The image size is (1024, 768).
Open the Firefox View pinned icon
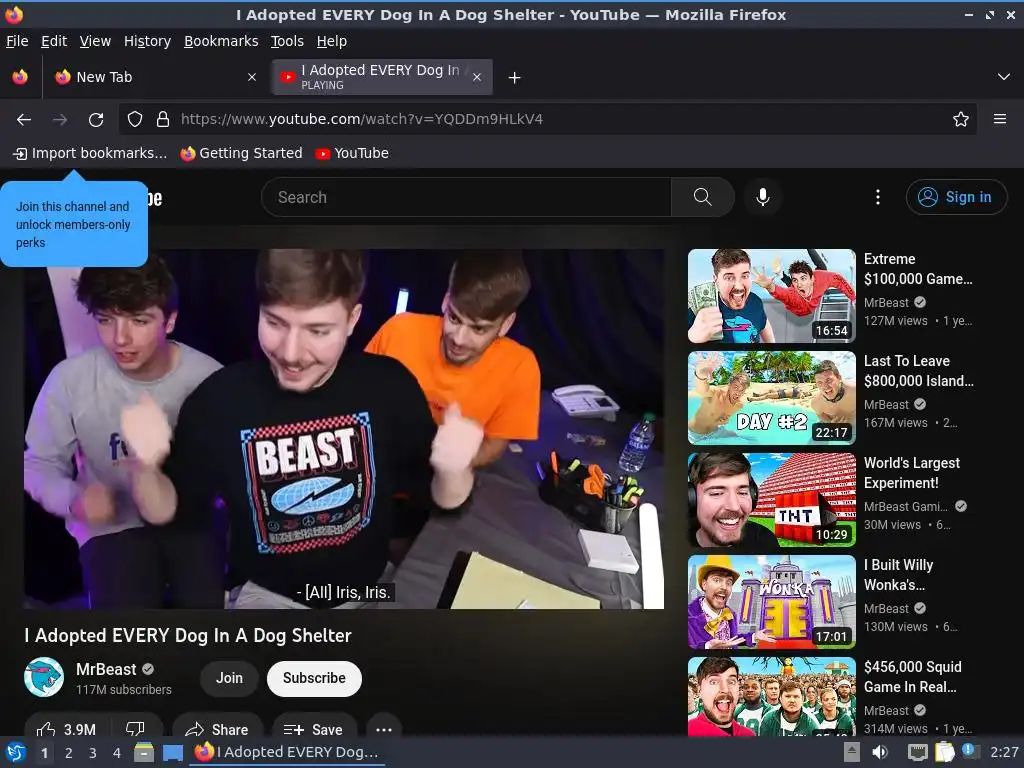20,77
